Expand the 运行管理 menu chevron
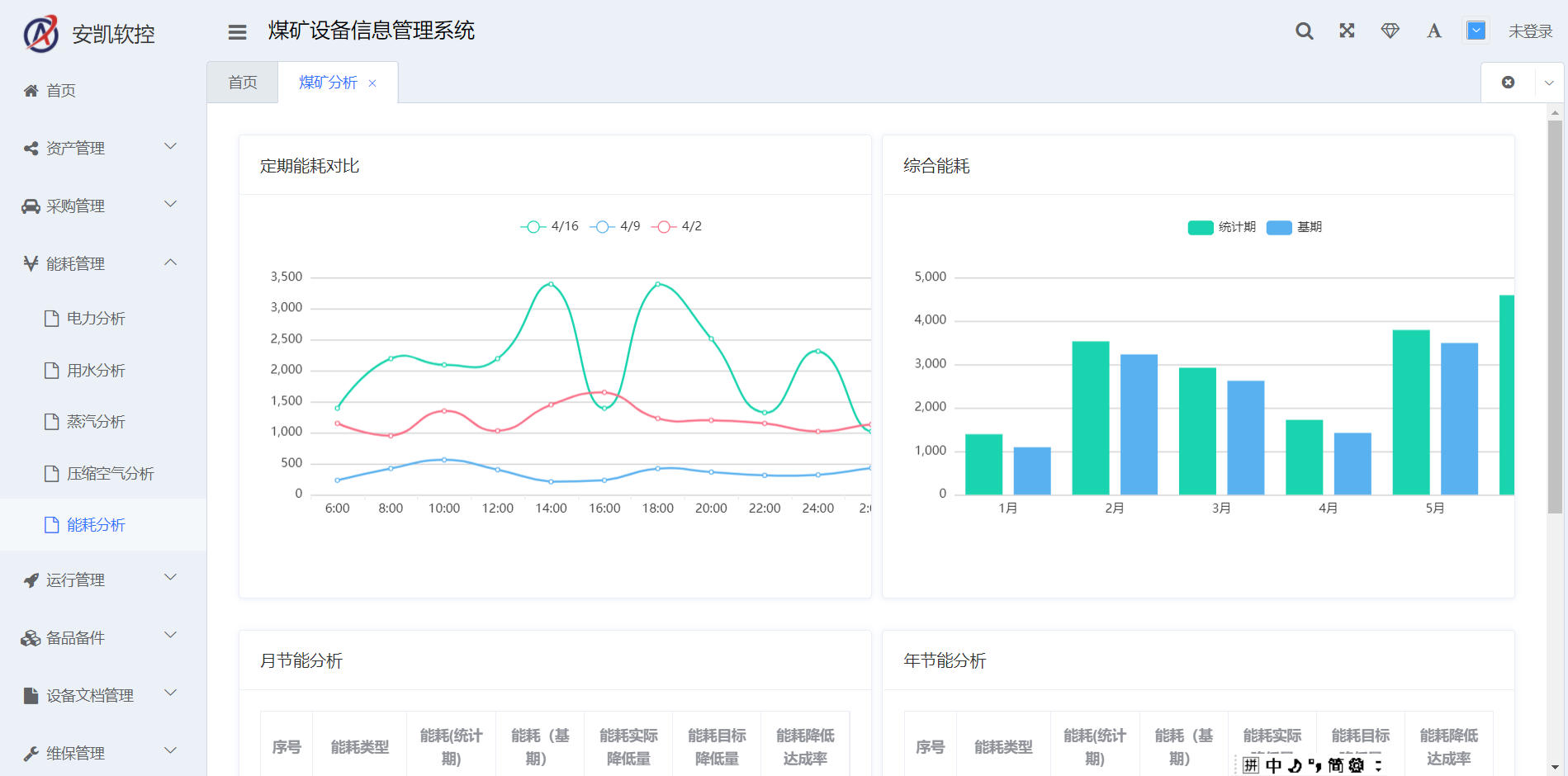Image resolution: width=1568 pixels, height=776 pixels. [171, 577]
